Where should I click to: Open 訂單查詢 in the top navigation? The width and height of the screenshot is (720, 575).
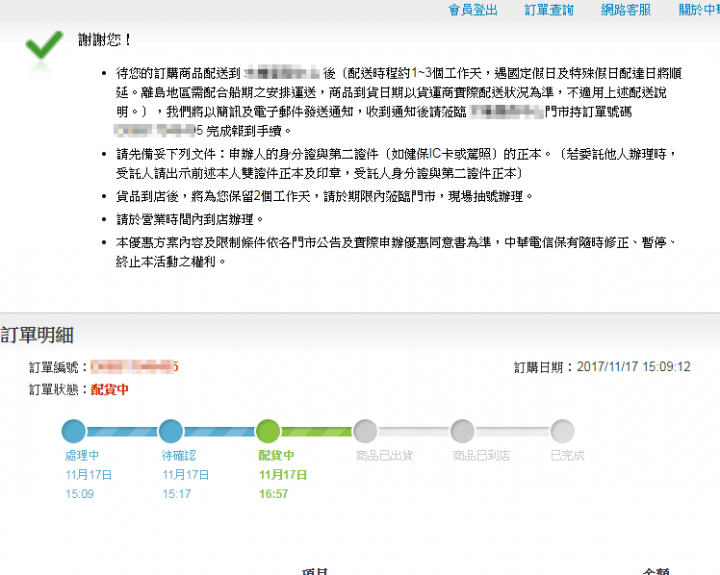click(x=549, y=10)
